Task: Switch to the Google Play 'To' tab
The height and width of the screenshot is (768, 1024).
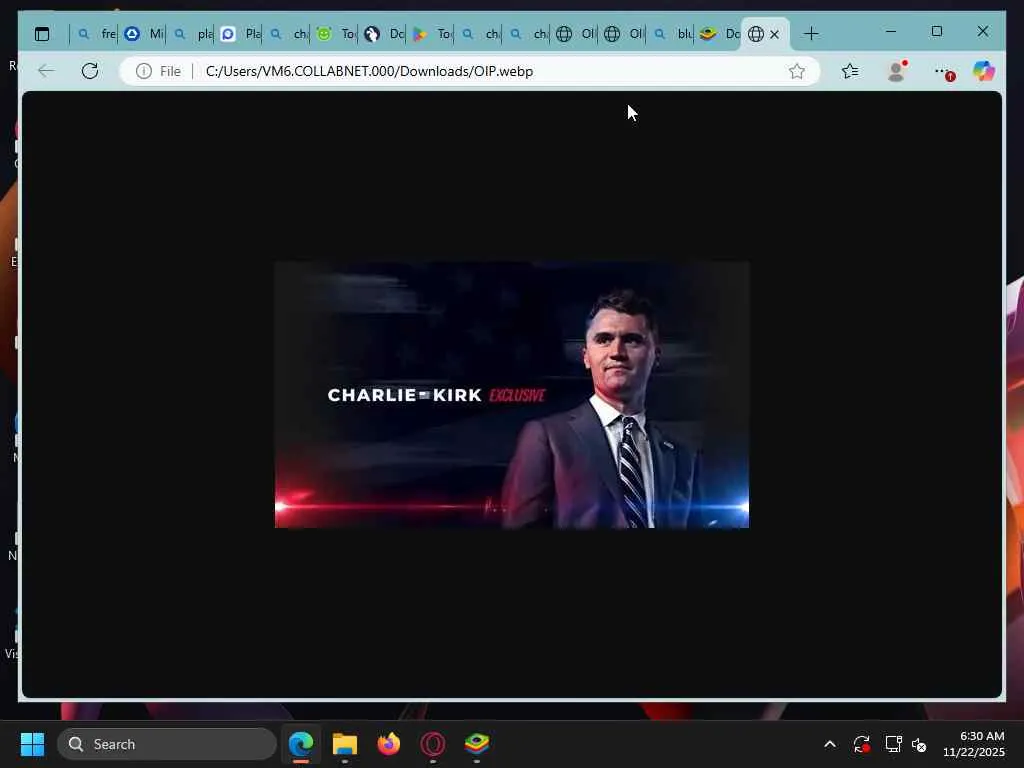Action: 432,34
